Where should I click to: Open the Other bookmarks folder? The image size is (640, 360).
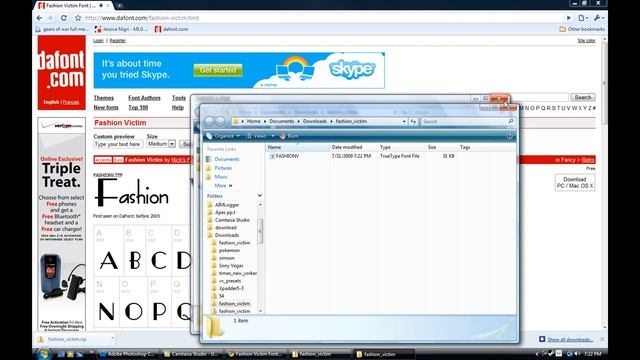pos(582,29)
